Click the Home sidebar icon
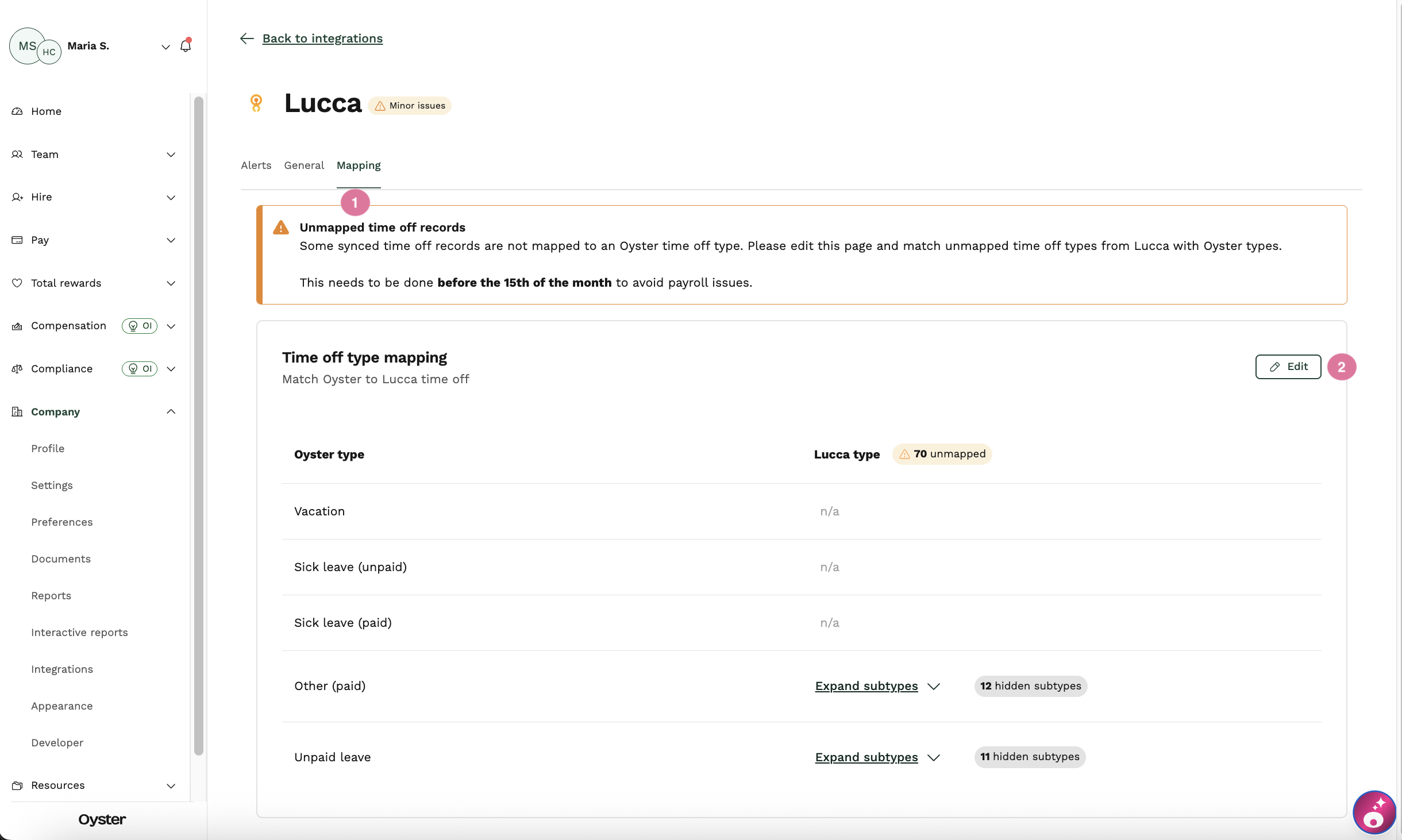The image size is (1402, 840). pos(17,111)
